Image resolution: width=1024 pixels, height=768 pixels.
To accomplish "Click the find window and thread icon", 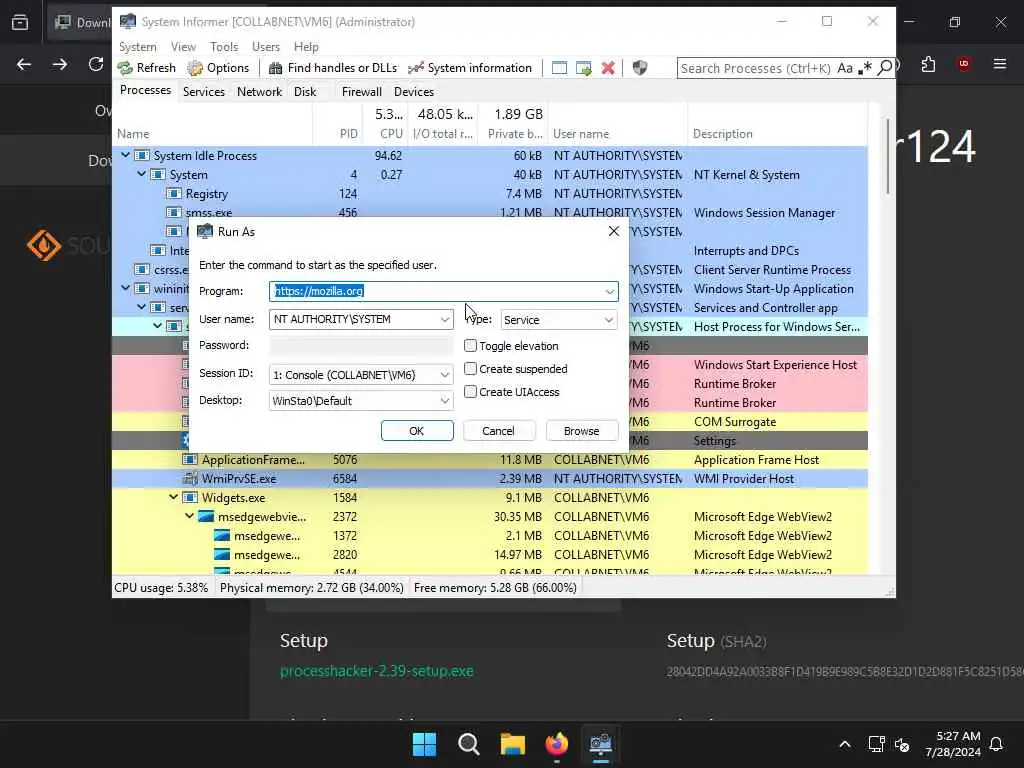I will tap(583, 68).
